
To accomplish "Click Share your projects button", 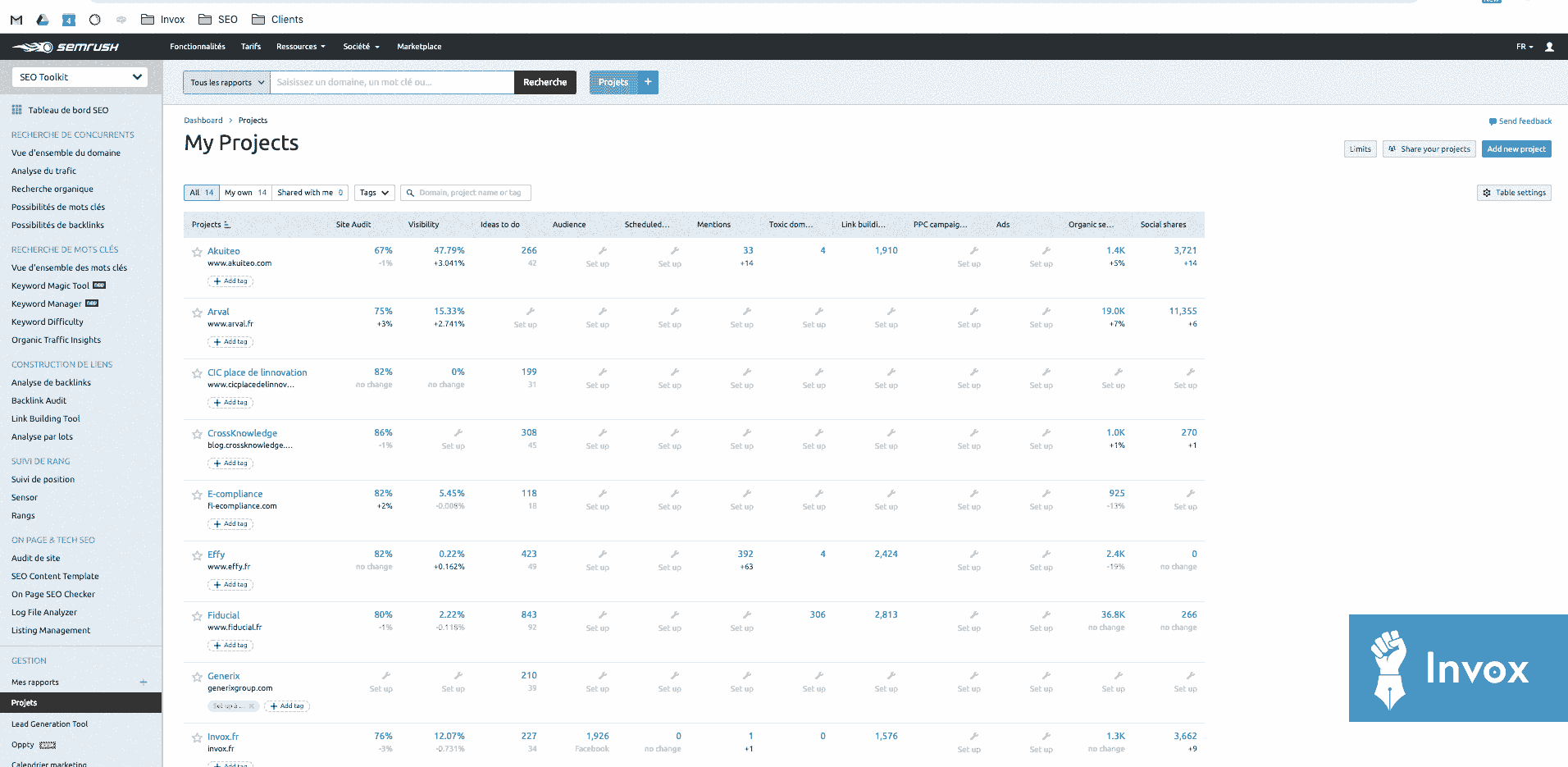I will (1429, 149).
